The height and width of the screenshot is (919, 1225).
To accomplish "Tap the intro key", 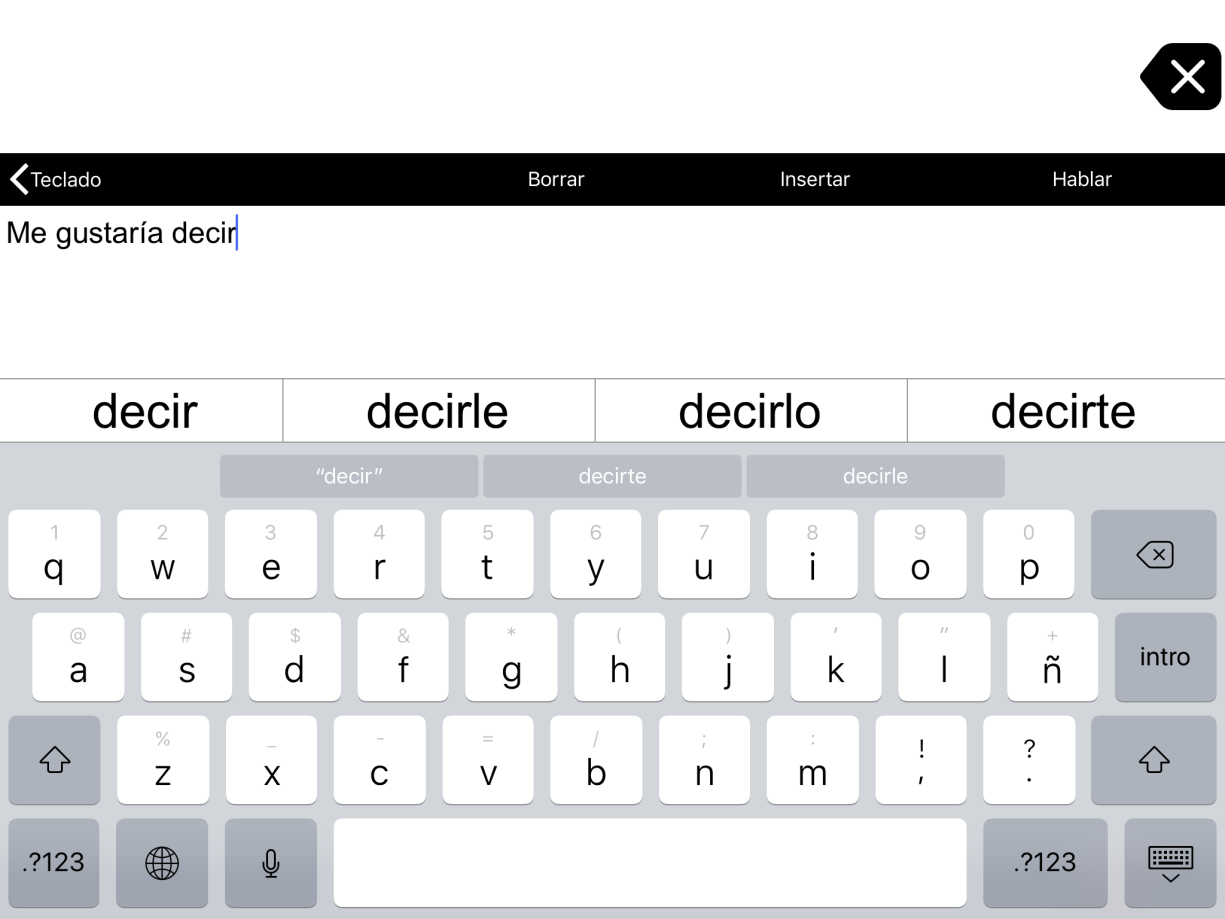I will (1165, 657).
